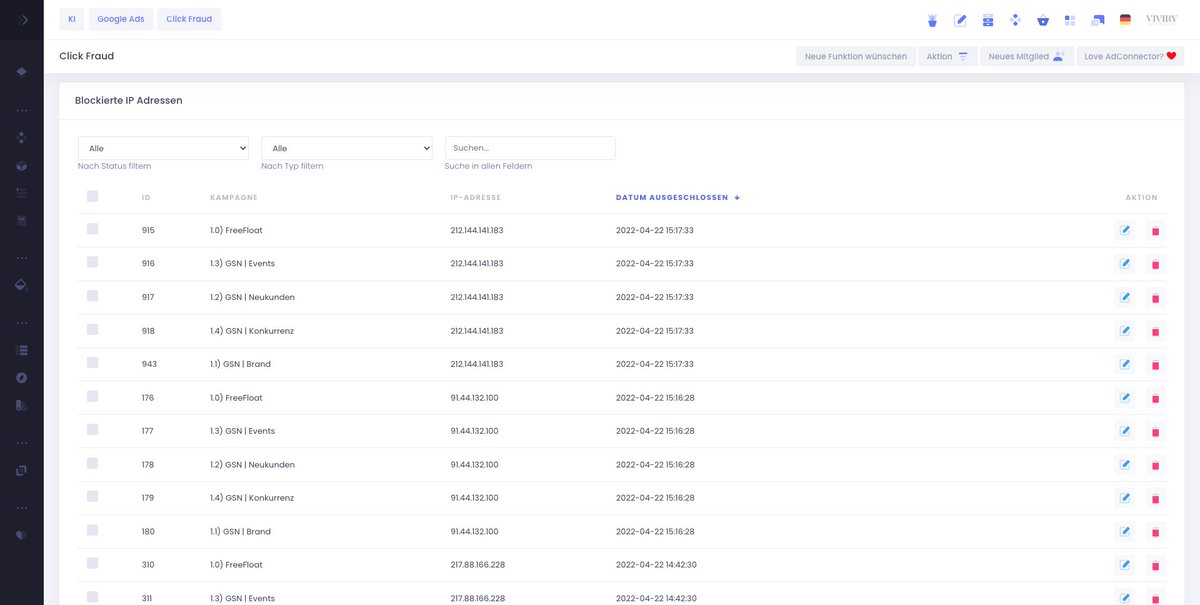Open the plant pot icon in the header
This screenshot has height=605, width=1200.
[x=933, y=20]
